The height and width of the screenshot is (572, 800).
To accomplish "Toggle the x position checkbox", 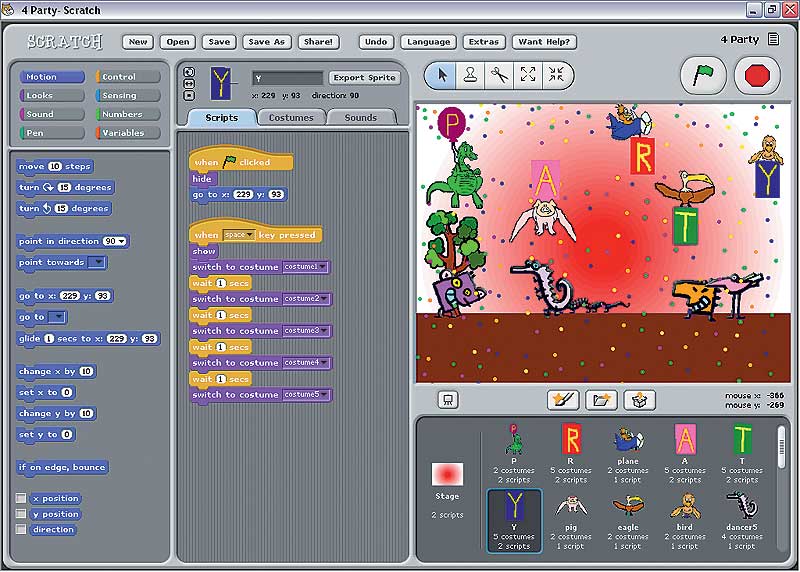I will (x=21, y=498).
